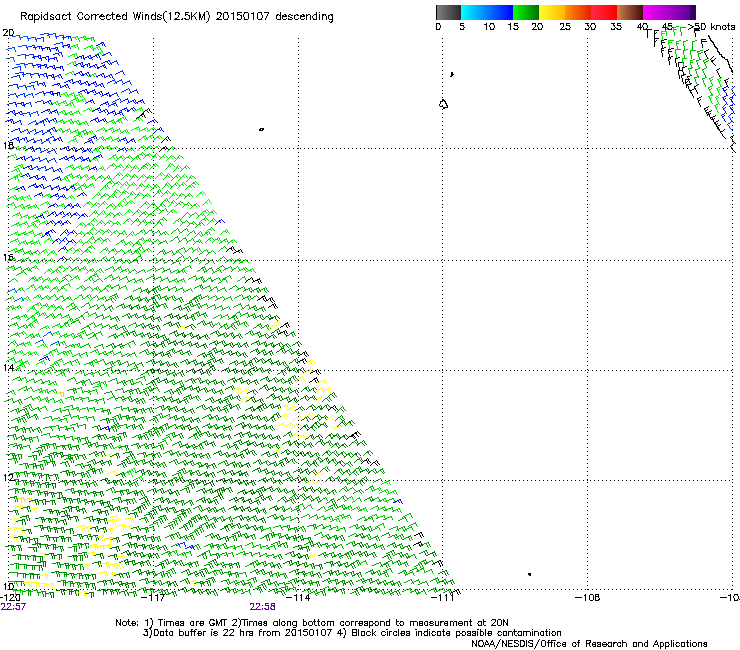Click the purple time stamp '22:57'
The image size is (740, 650).
[13, 607]
